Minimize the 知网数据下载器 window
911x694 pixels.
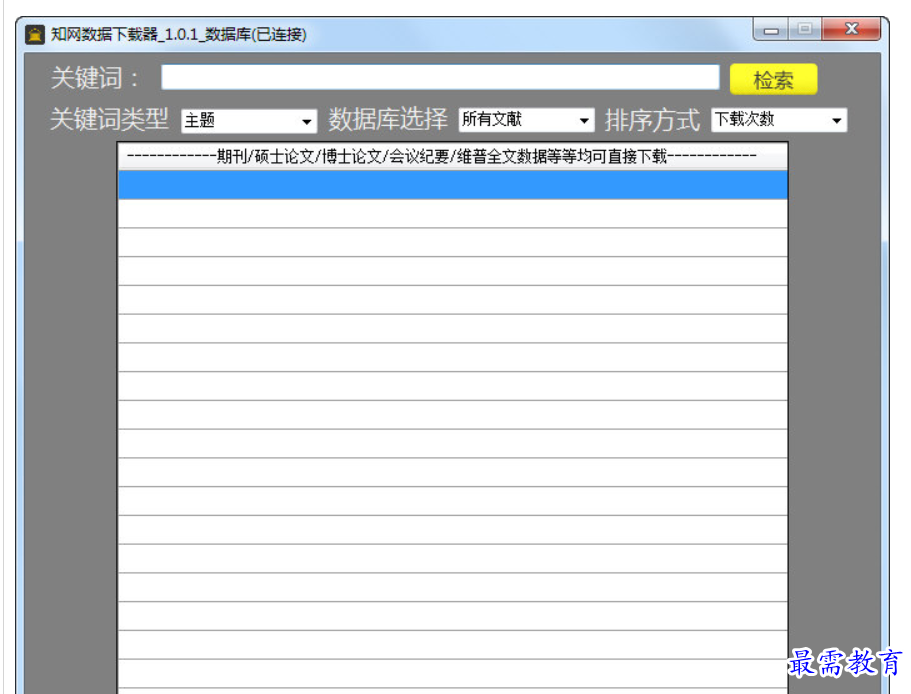771,29
